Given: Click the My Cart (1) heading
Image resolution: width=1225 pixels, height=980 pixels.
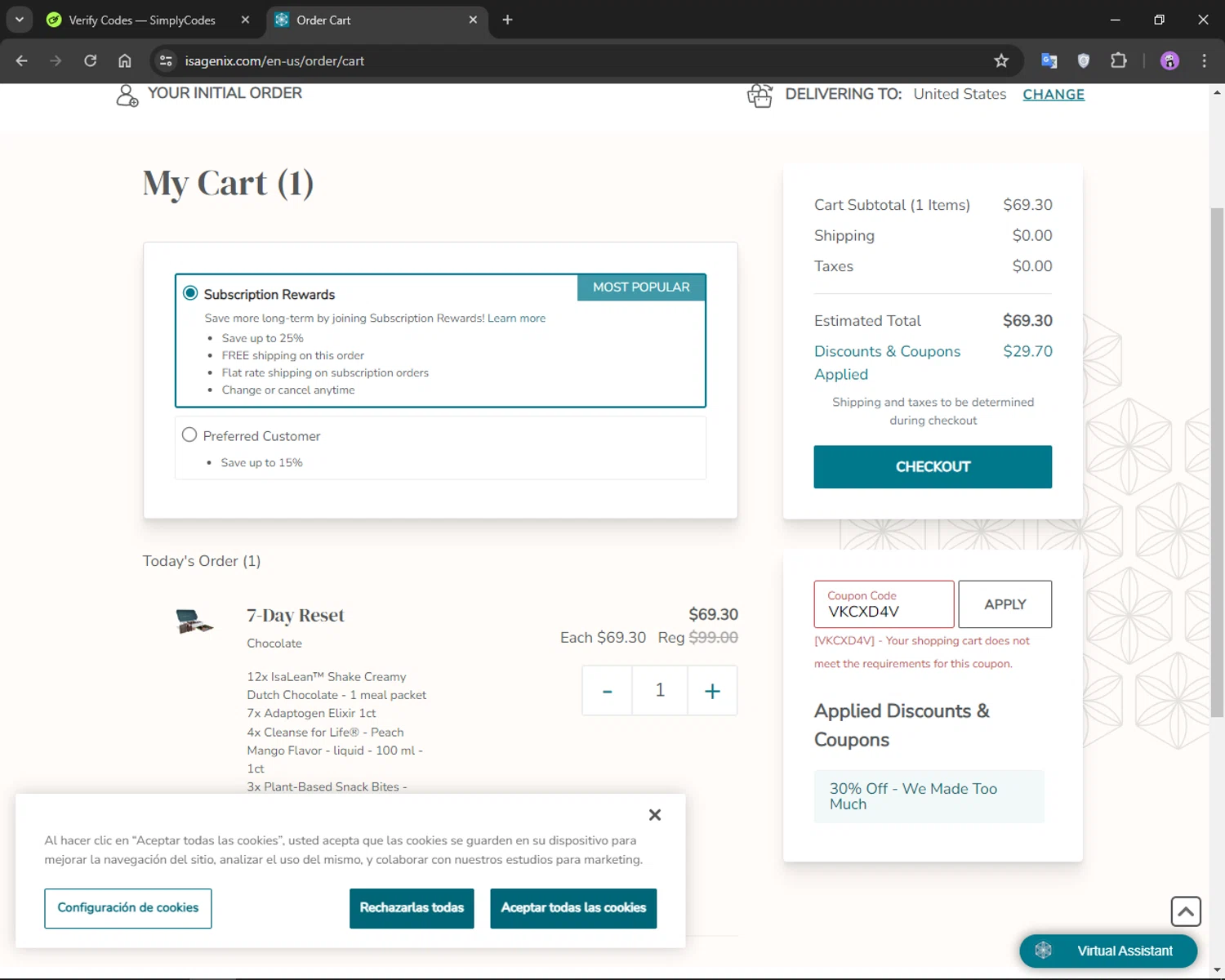Looking at the screenshot, I should 228,183.
